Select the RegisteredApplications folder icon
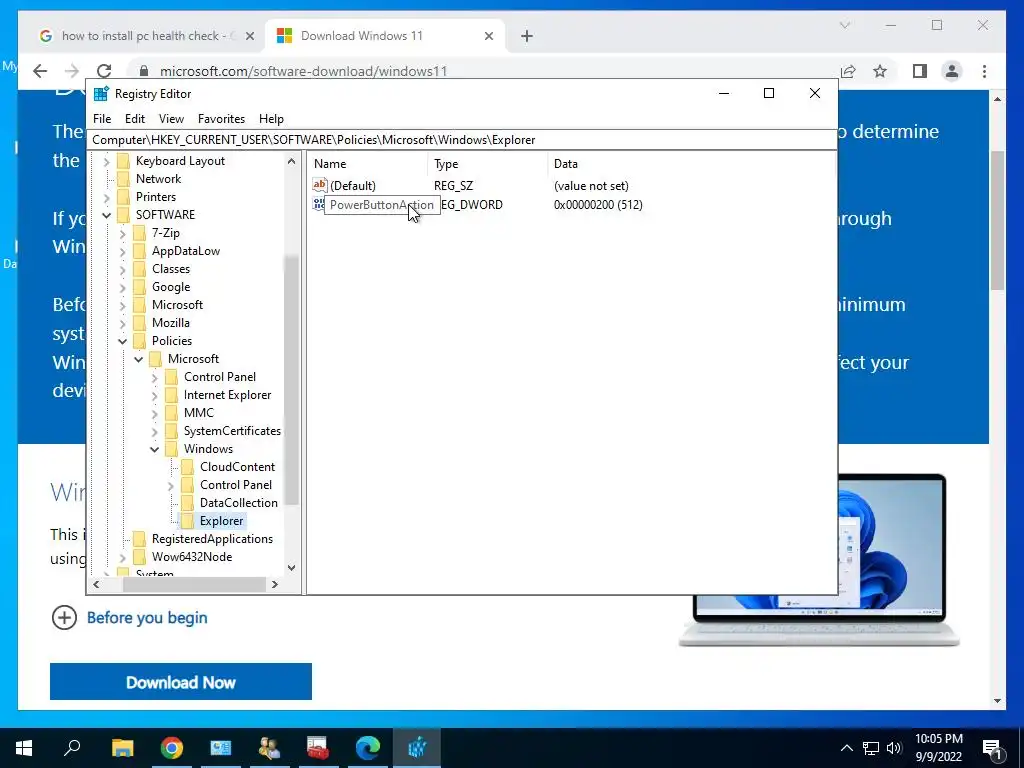Image resolution: width=1024 pixels, height=768 pixels. [x=139, y=539]
